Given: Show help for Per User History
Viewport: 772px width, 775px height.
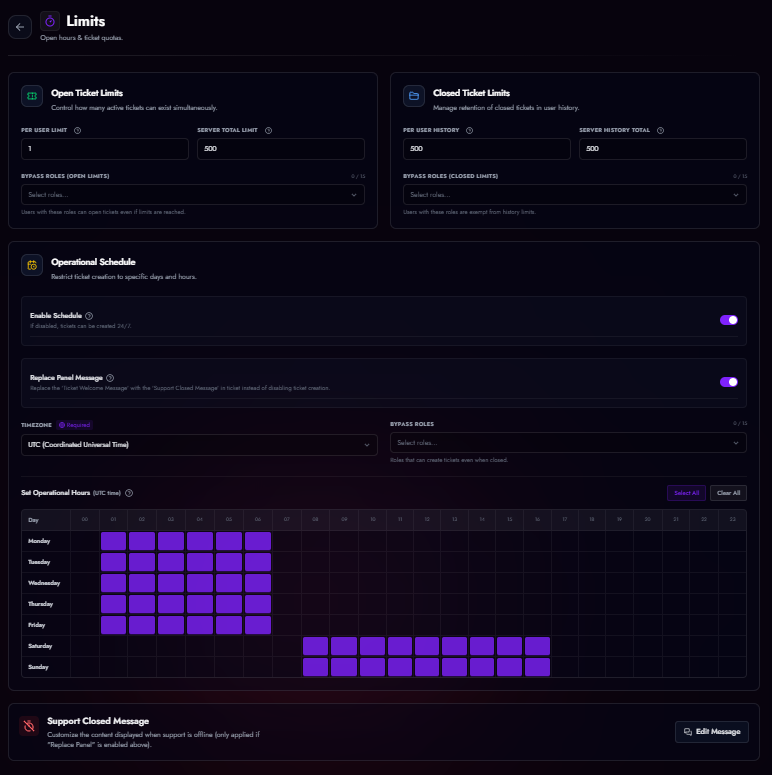Looking at the screenshot, I should 470,130.
